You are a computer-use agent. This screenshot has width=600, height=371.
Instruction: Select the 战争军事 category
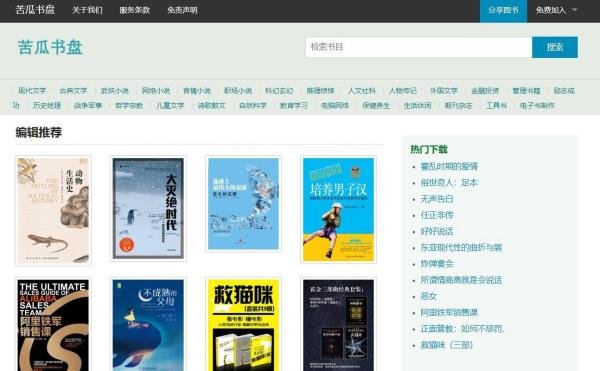(x=88, y=105)
